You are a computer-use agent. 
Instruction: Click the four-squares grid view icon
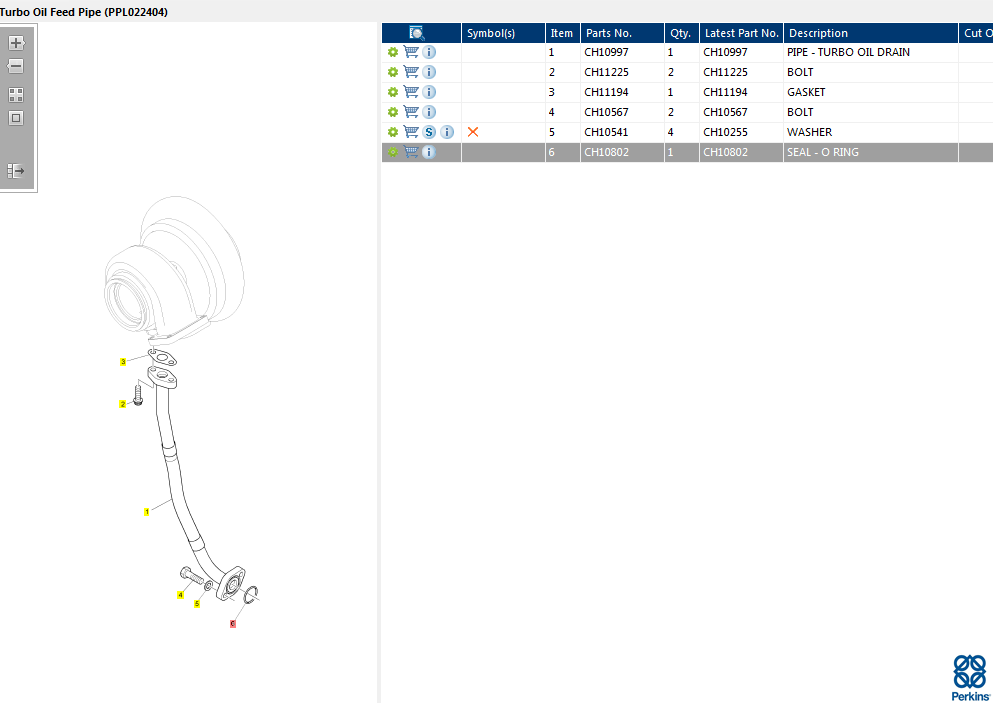point(16,95)
